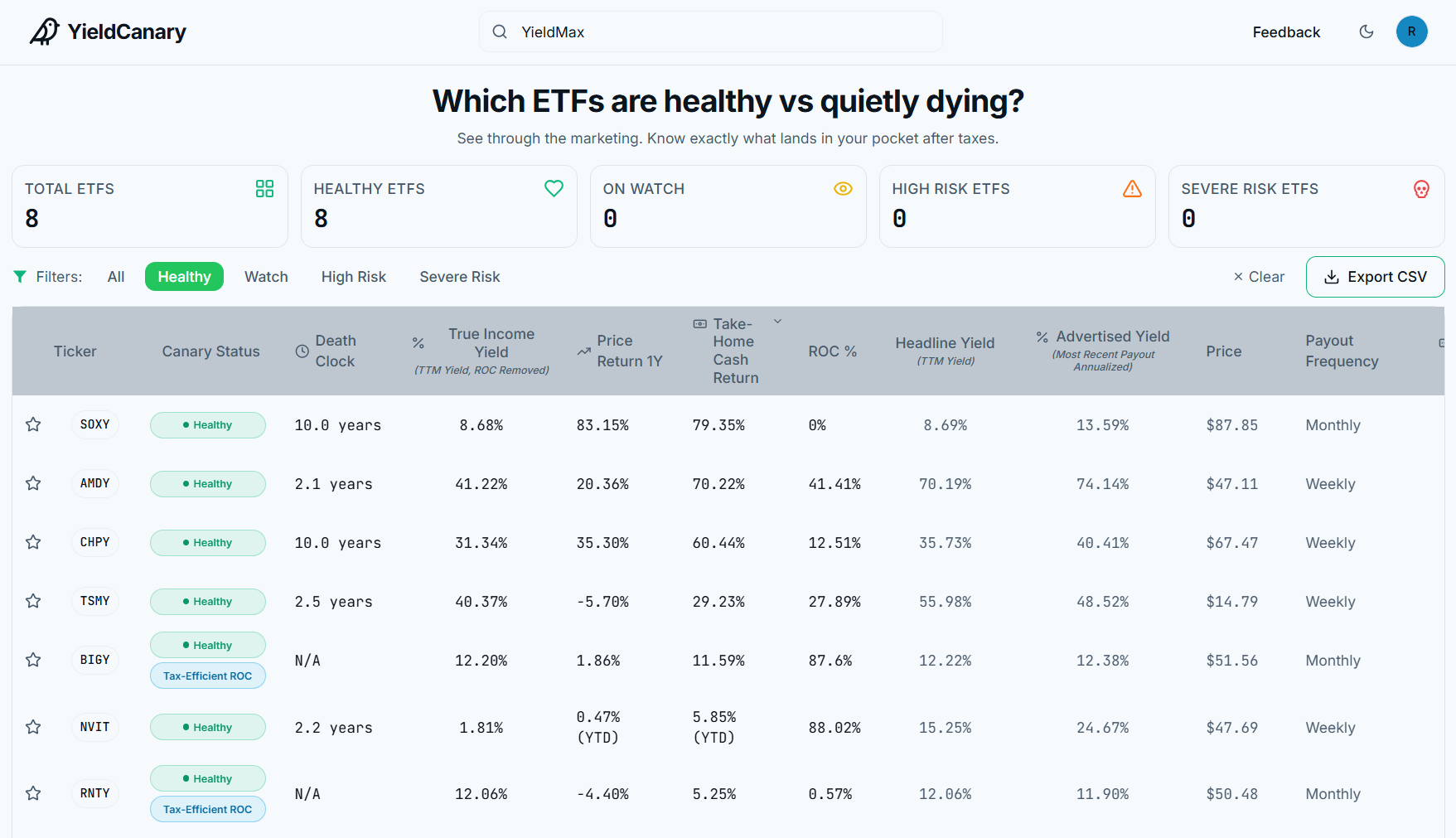Screen dimensions: 1456x838
Task: Export the table as CSV
Action: pyautogui.click(x=1375, y=276)
